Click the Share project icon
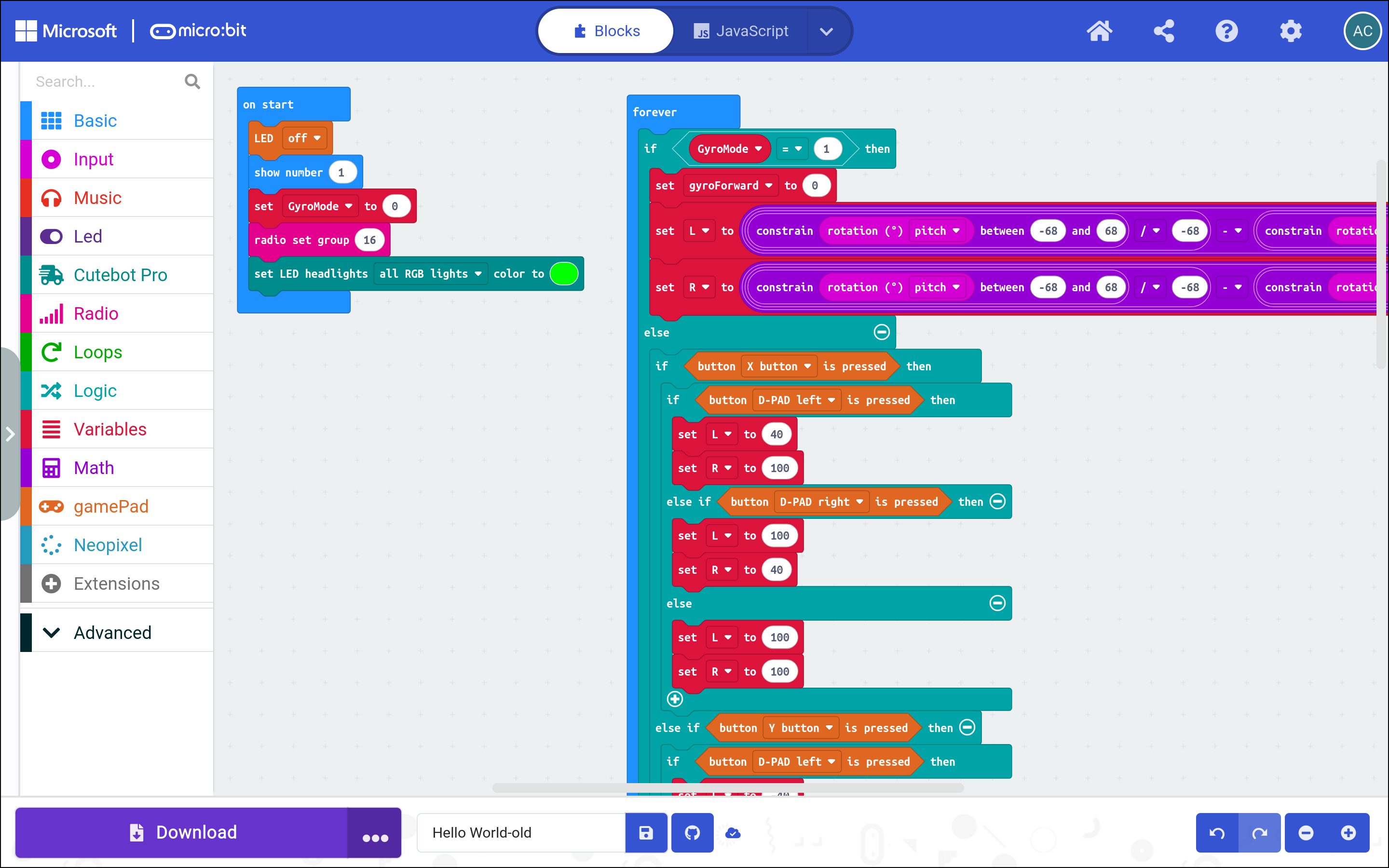The image size is (1389, 868). pyautogui.click(x=1163, y=31)
